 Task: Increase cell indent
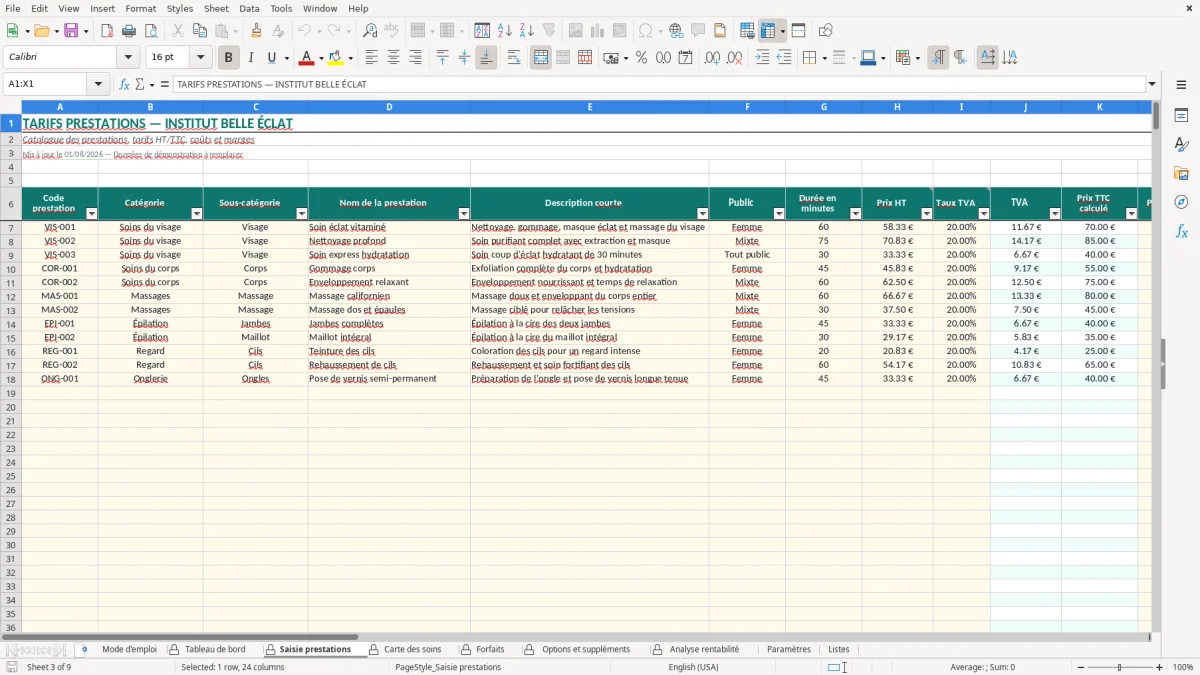762,58
